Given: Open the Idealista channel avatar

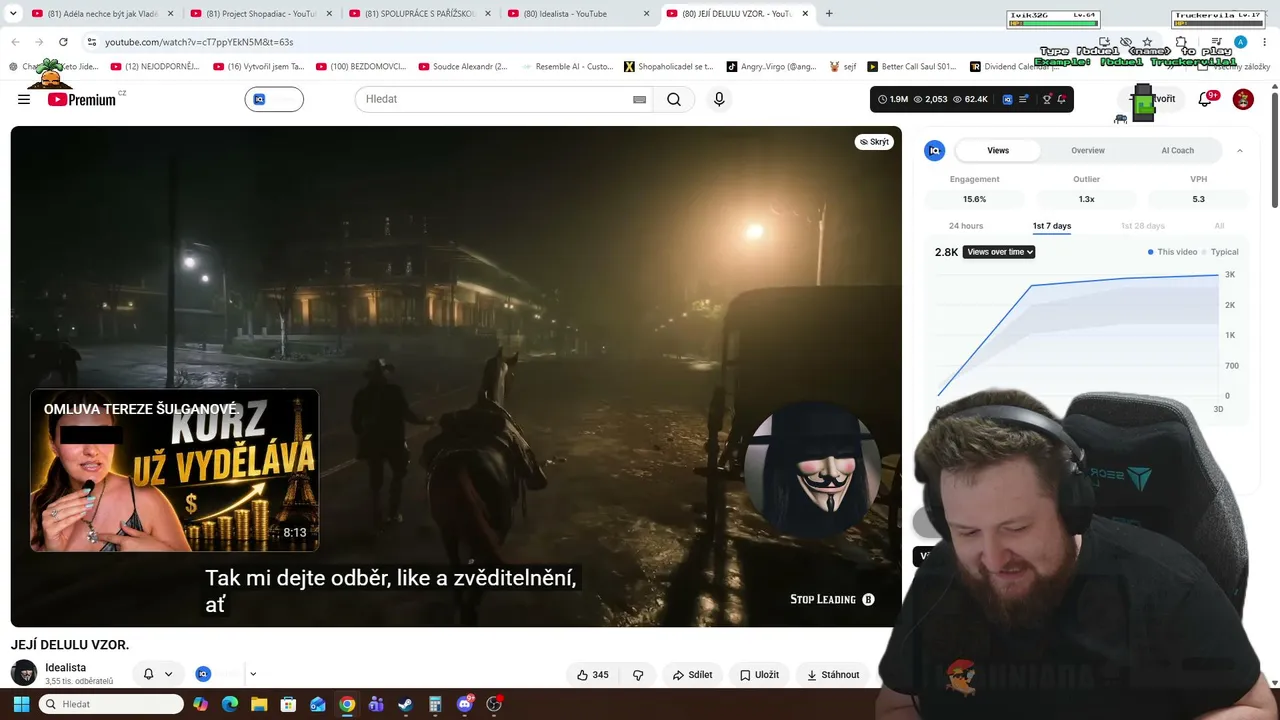Looking at the screenshot, I should (24, 673).
